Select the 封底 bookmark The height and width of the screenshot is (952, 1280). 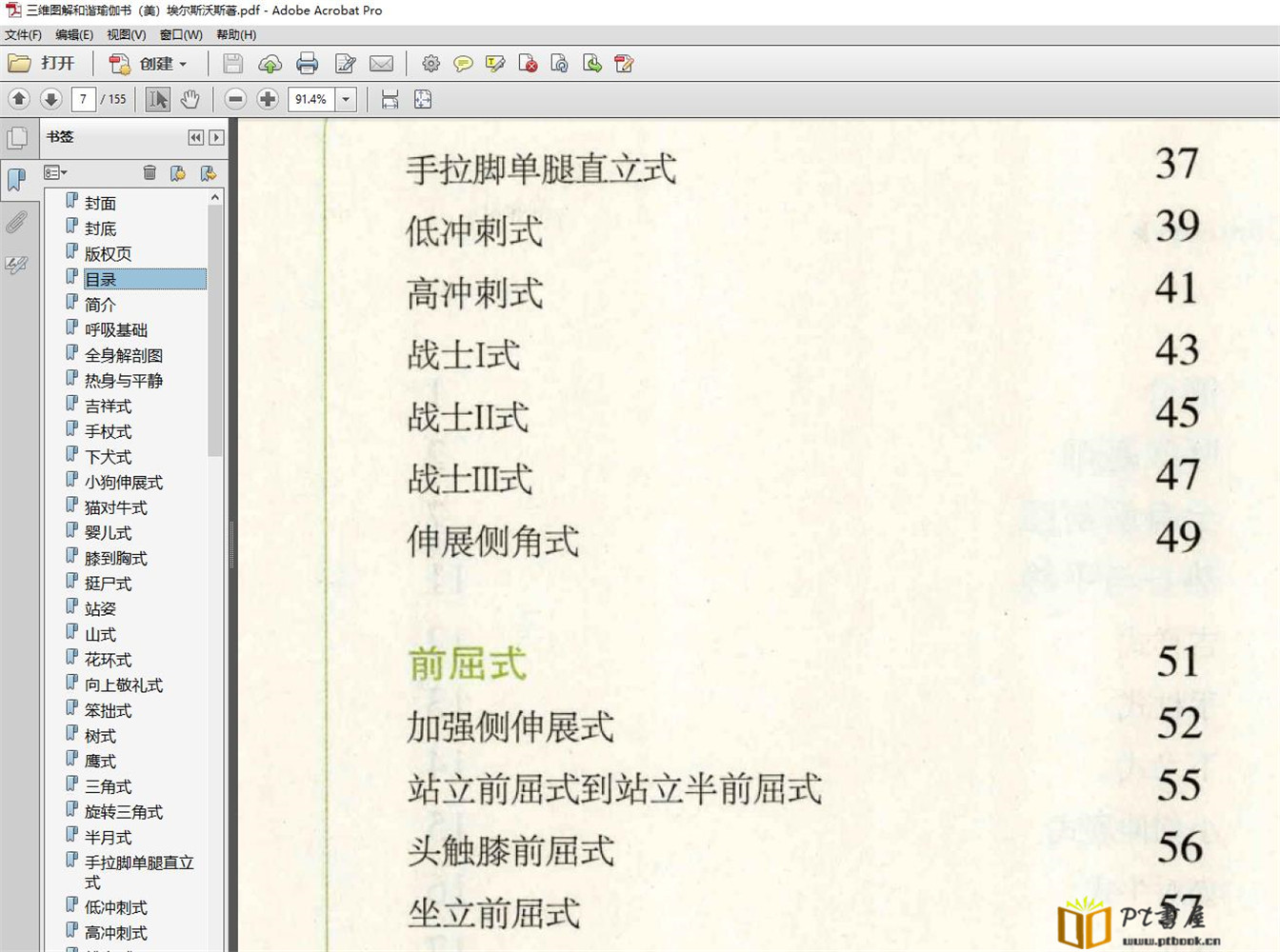point(100,228)
